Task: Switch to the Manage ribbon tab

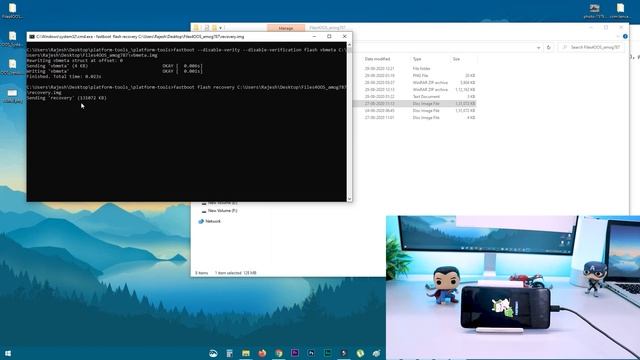Action: click(286, 28)
